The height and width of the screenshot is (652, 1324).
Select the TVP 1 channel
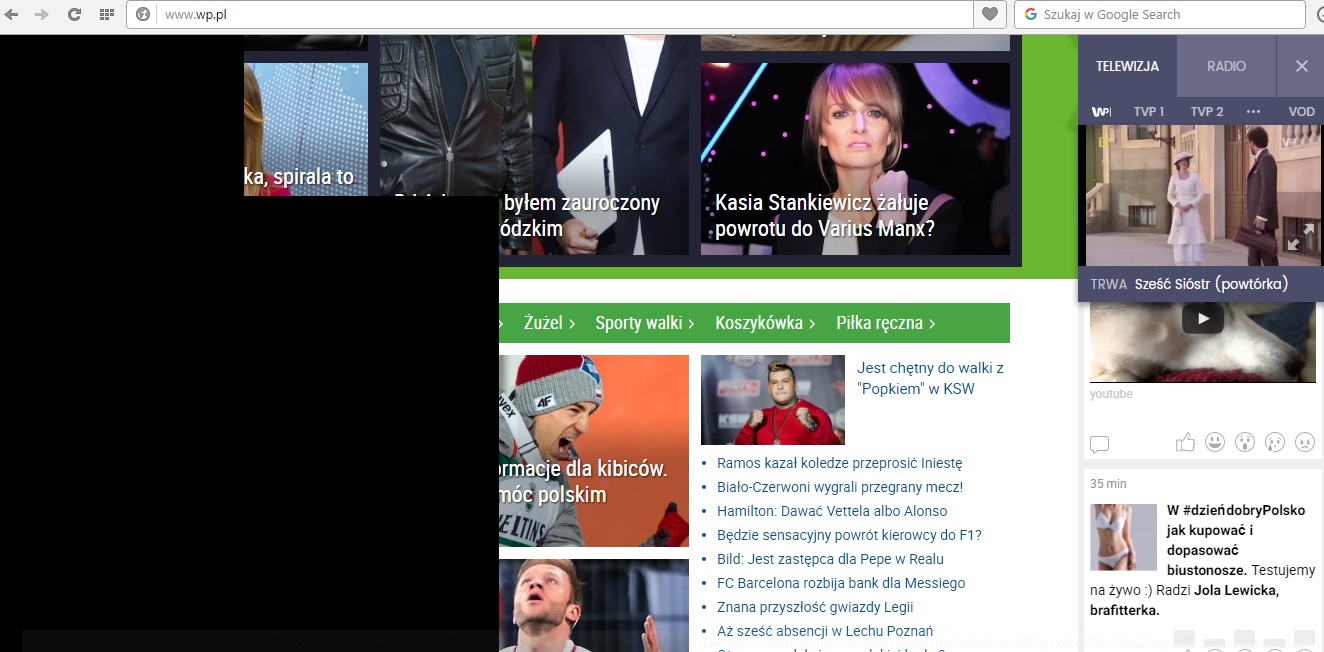[1149, 111]
